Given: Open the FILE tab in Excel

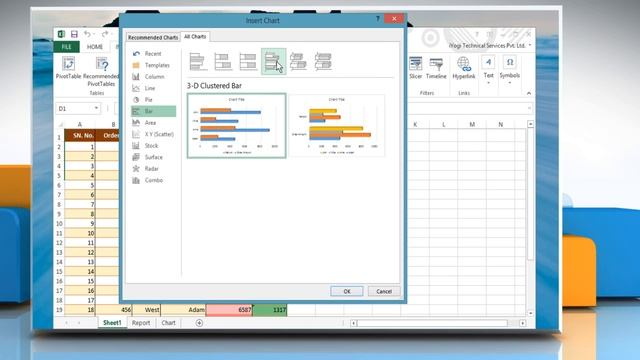Looking at the screenshot, I should (66, 47).
